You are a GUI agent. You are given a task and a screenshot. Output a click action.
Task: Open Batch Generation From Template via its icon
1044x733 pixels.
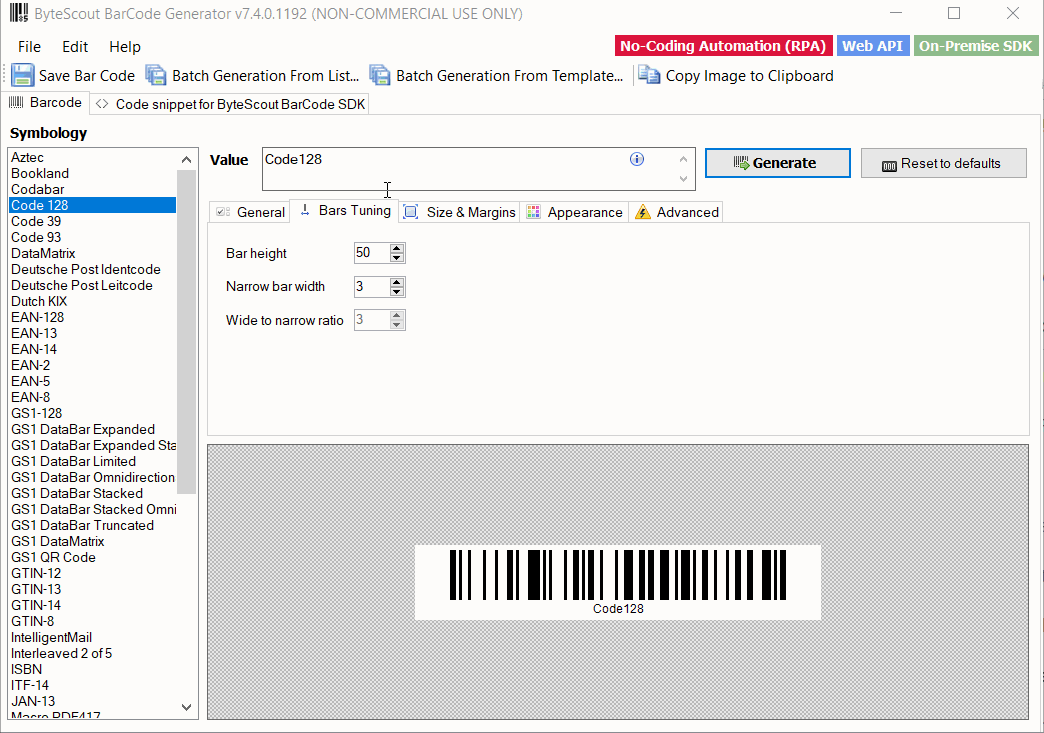tap(380, 75)
